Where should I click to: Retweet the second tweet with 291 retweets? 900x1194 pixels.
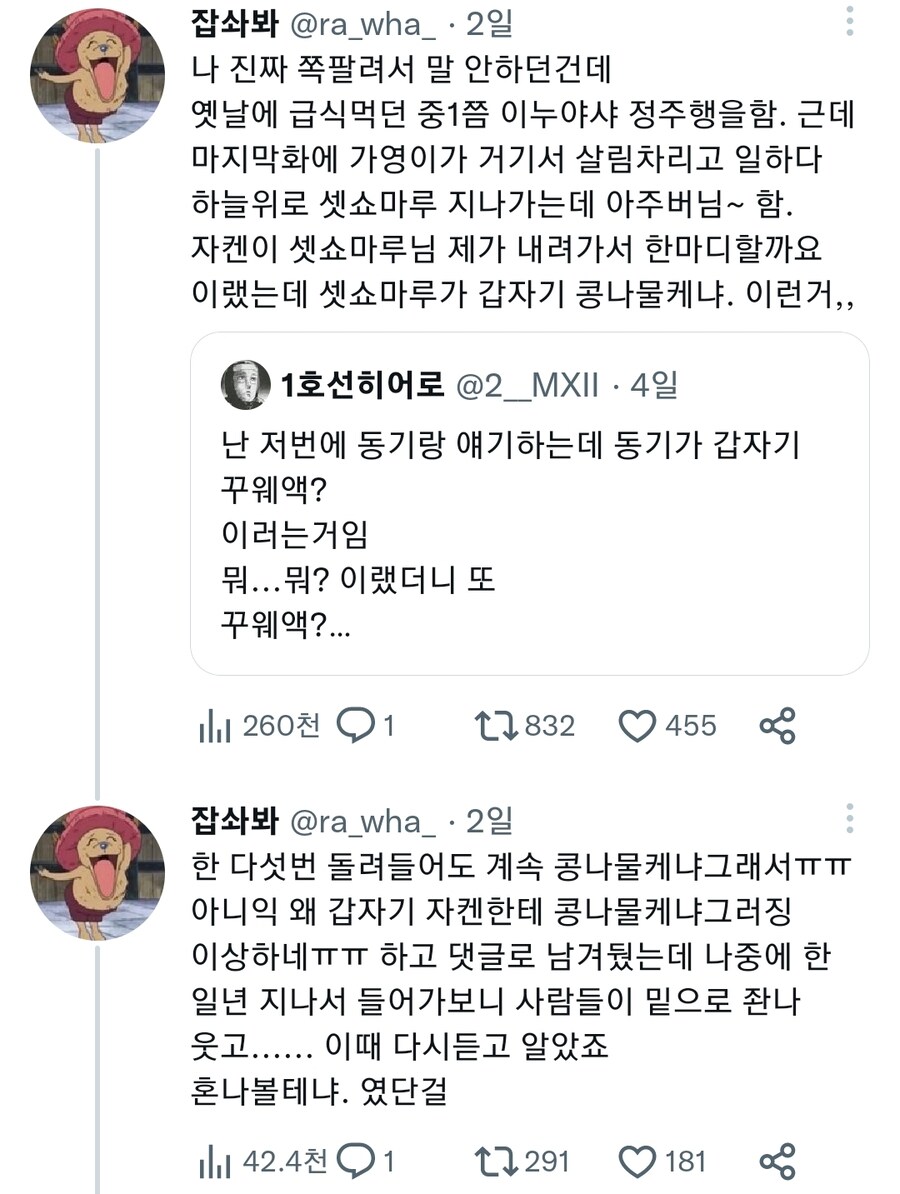click(x=495, y=1162)
